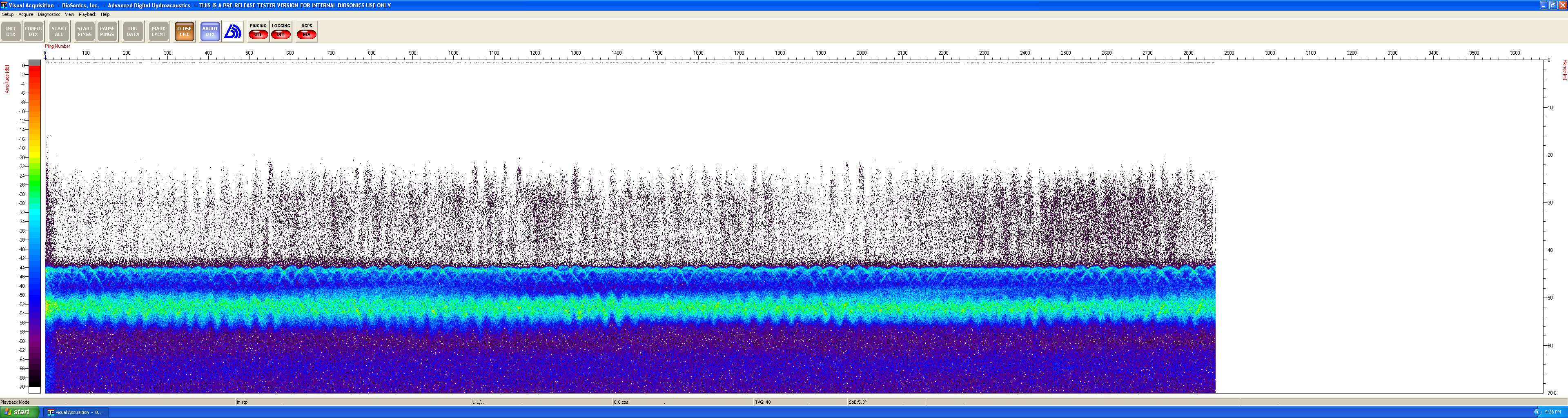Click the START ALL toolbar button
Viewport: 1568px width, 418px height.
click(59, 32)
